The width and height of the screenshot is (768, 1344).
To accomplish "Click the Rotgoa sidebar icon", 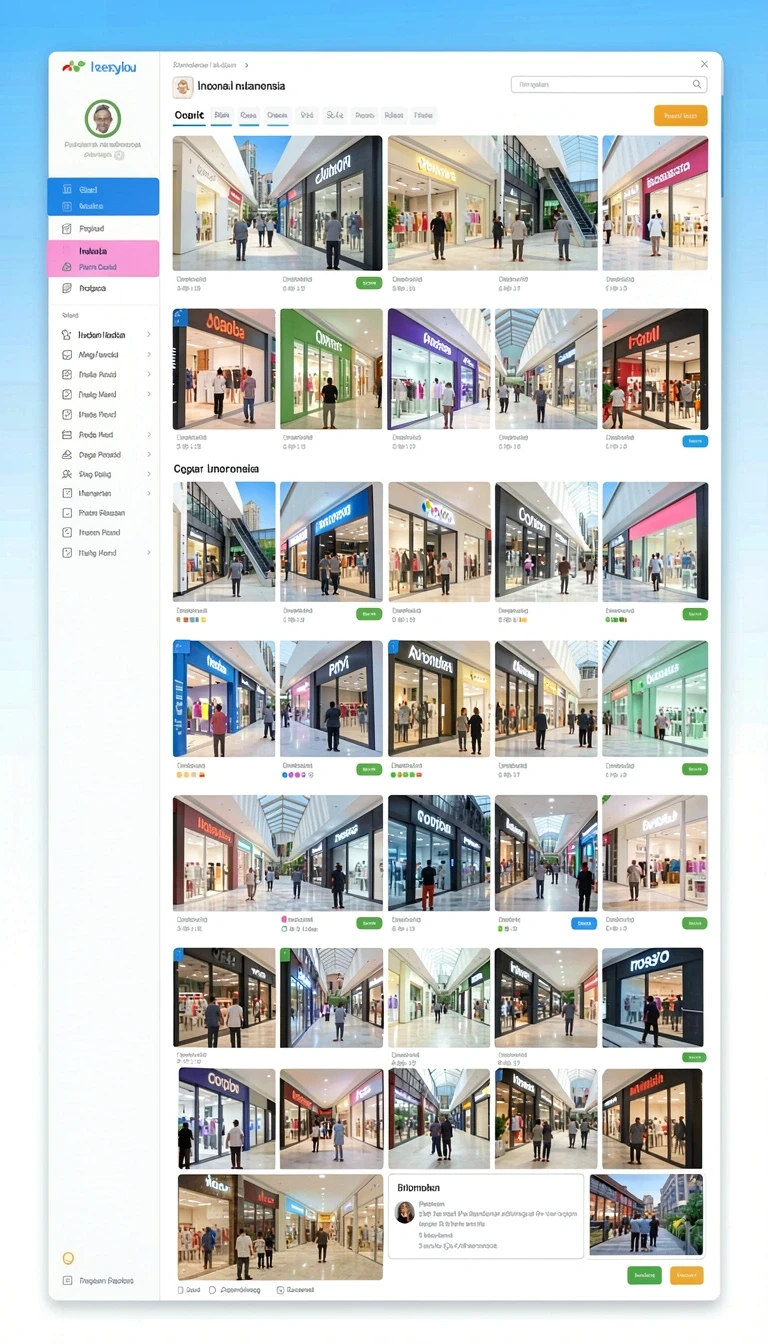I will [x=67, y=288].
